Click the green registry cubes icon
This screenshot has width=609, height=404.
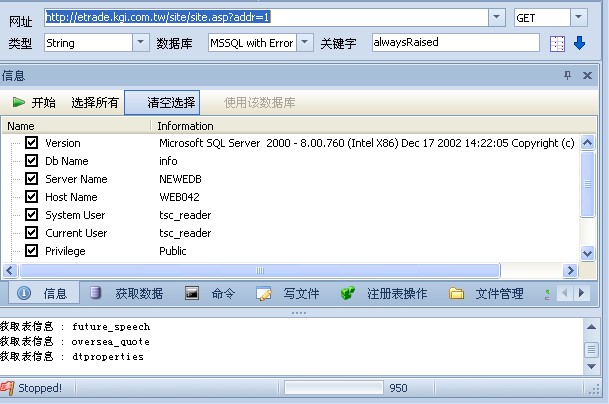click(x=348, y=293)
